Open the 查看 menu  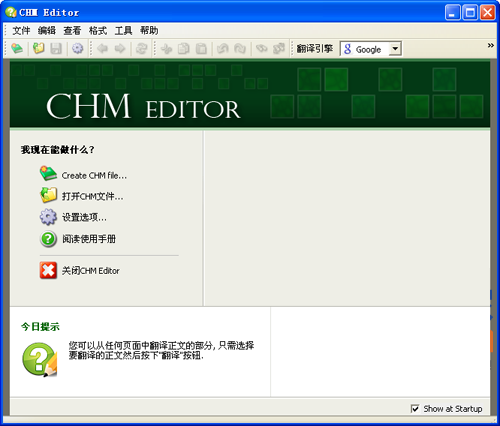pyautogui.click(x=72, y=31)
